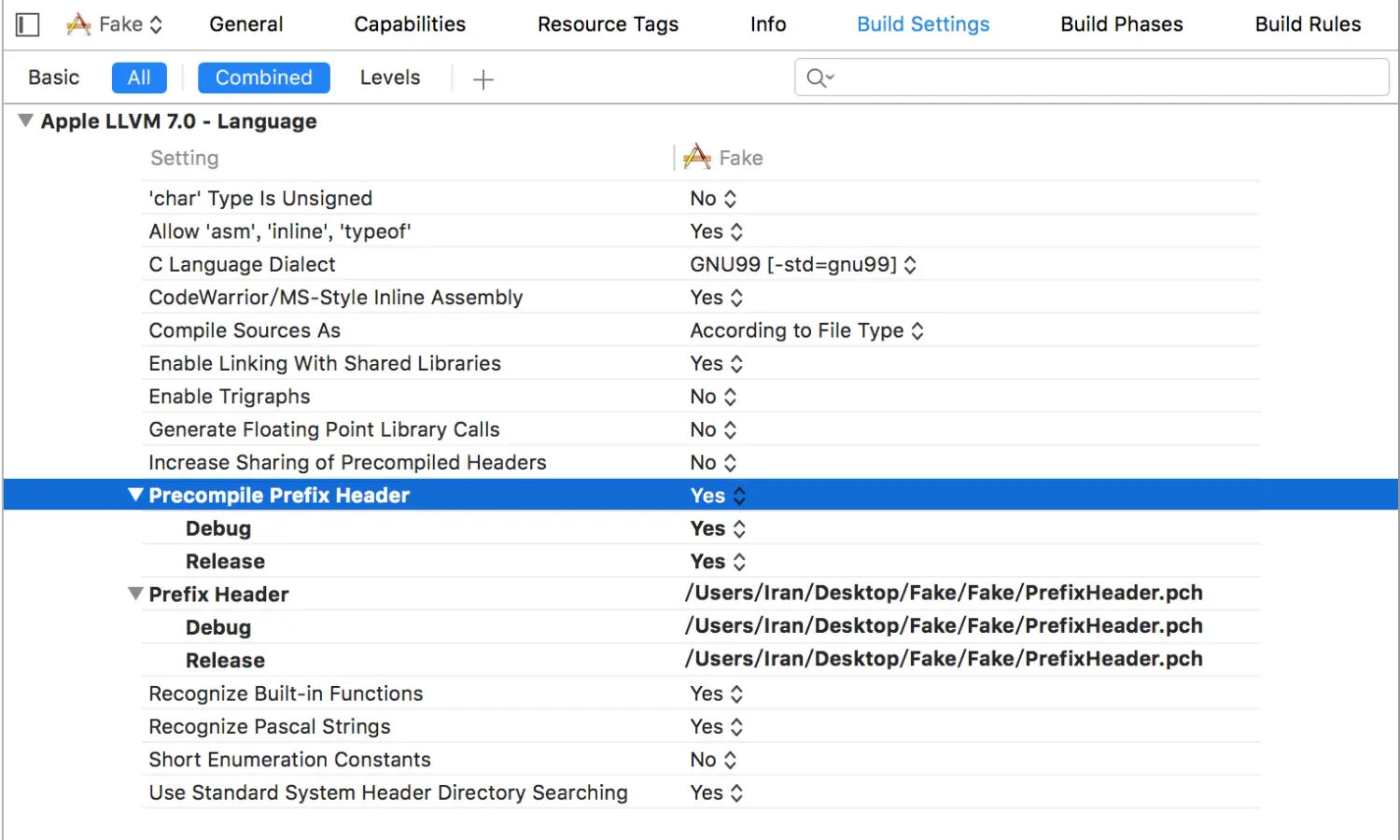The image size is (1400, 840).
Task: Select Release under Prefix Header
Action: click(225, 661)
